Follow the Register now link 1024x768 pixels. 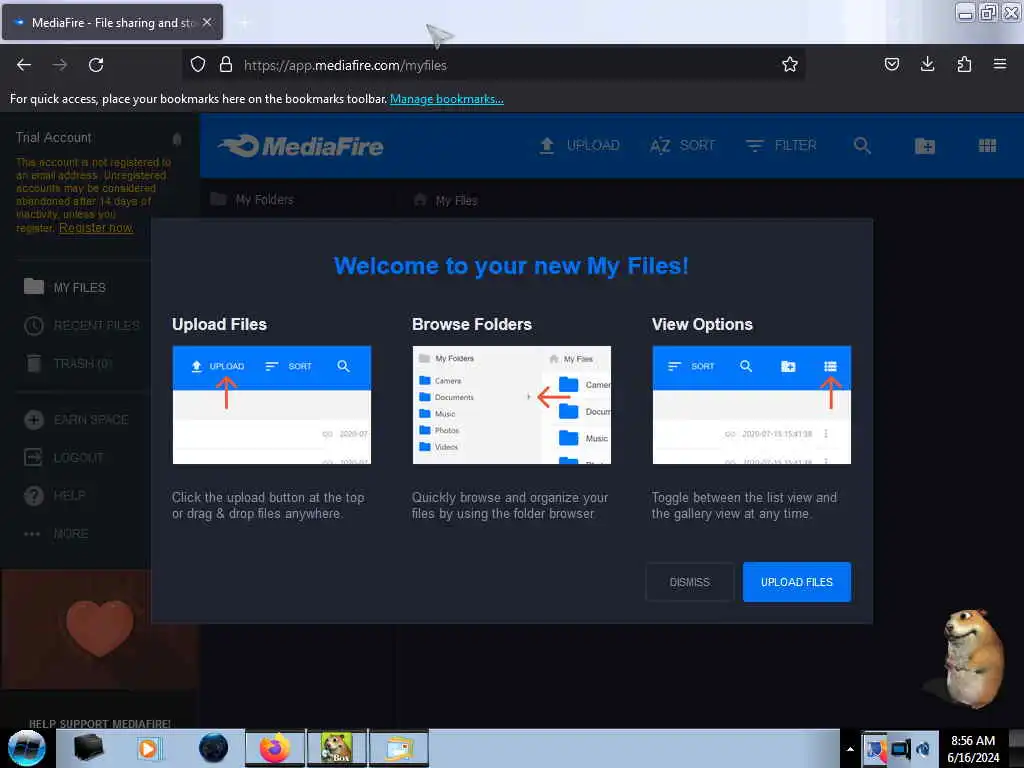click(x=96, y=228)
